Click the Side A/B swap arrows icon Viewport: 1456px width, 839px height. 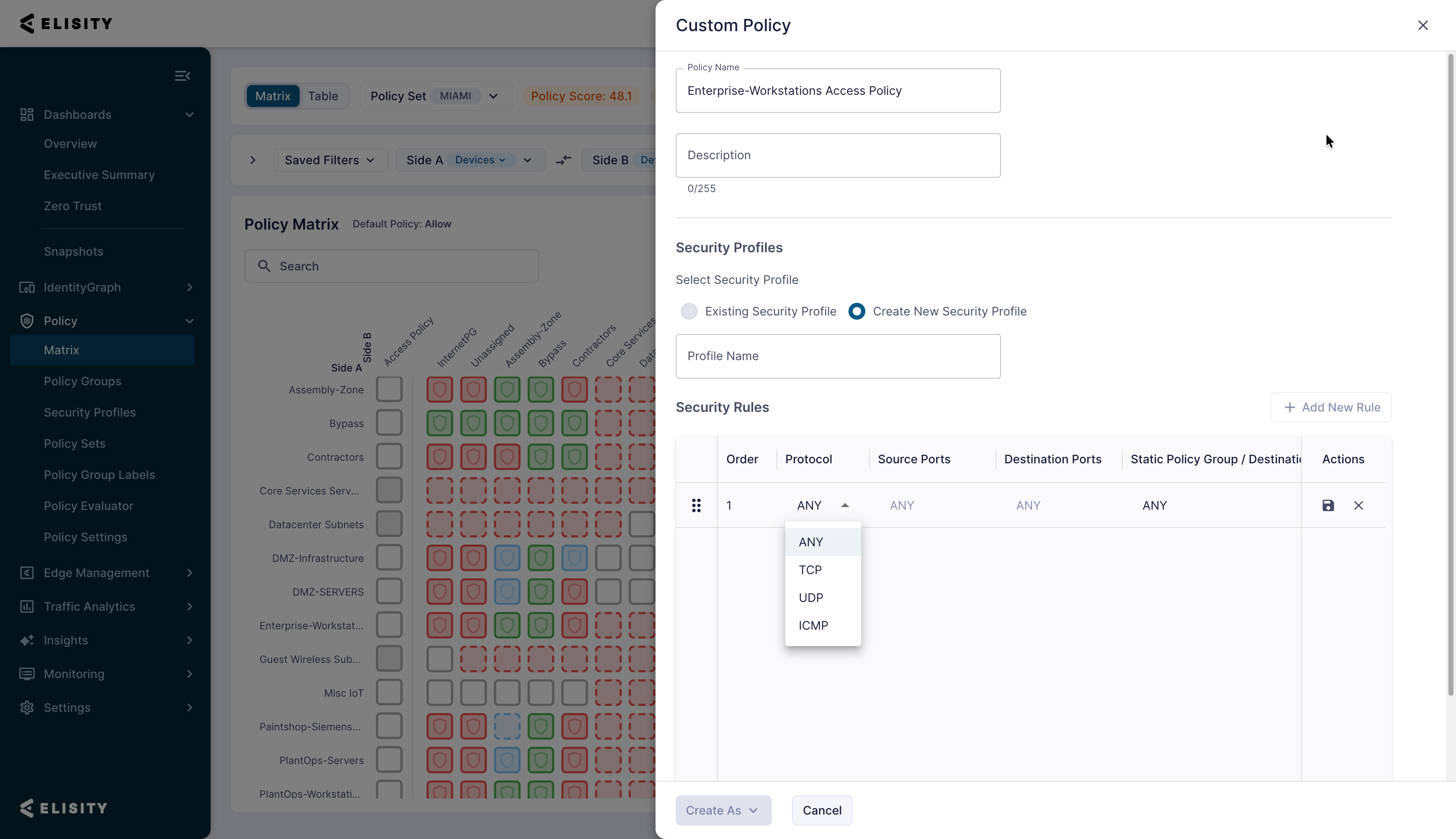[564, 160]
